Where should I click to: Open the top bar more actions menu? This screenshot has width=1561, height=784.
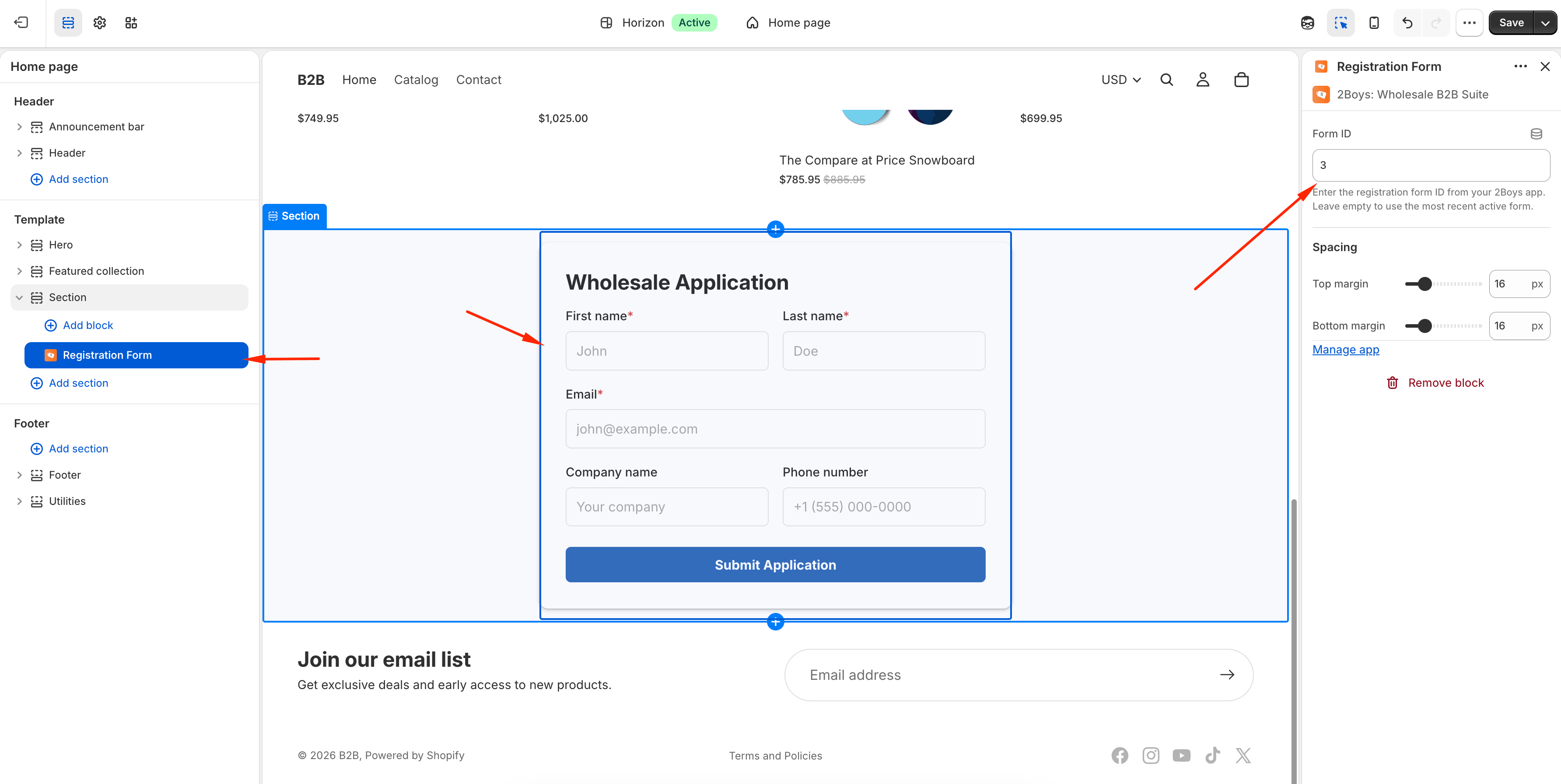[x=1469, y=22]
